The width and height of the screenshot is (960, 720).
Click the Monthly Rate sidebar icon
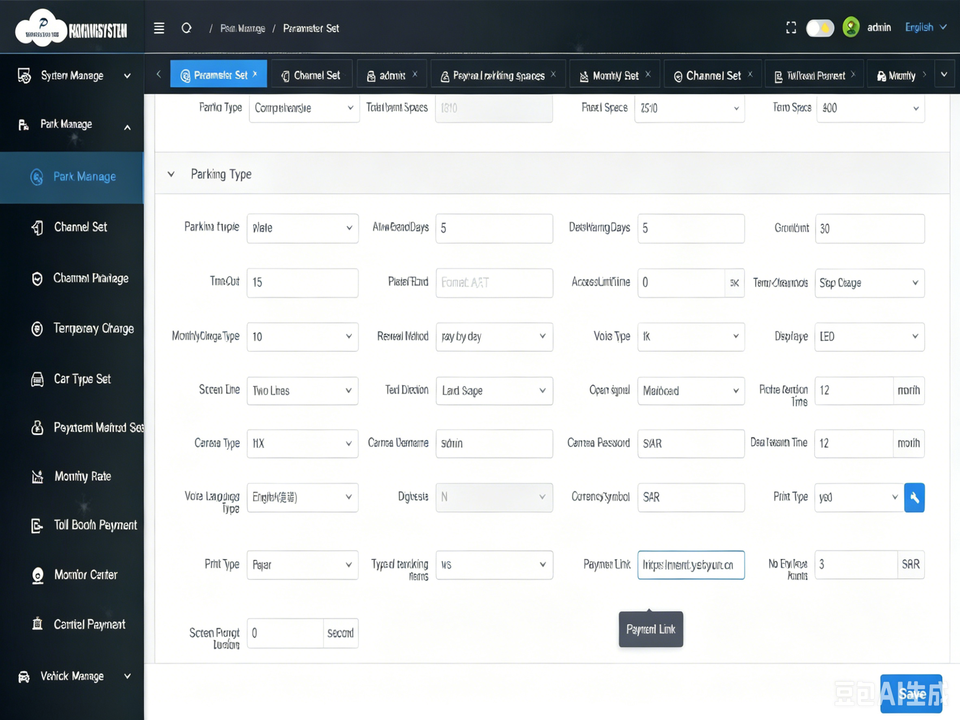(x=37, y=476)
